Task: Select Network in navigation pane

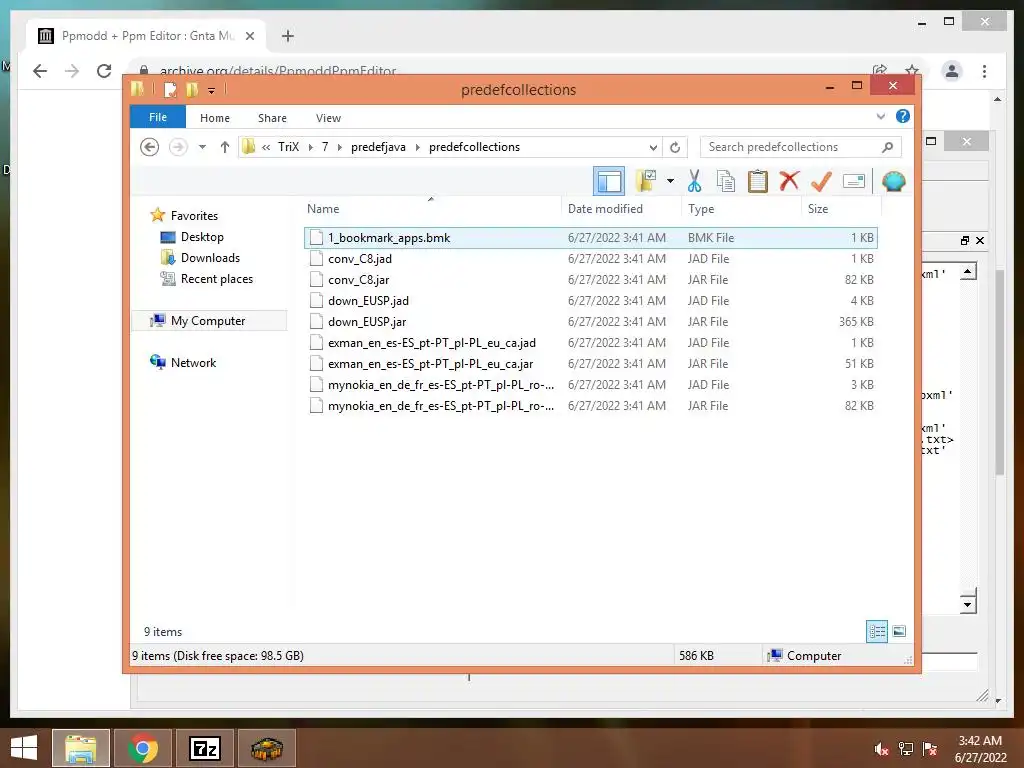Action: [193, 362]
